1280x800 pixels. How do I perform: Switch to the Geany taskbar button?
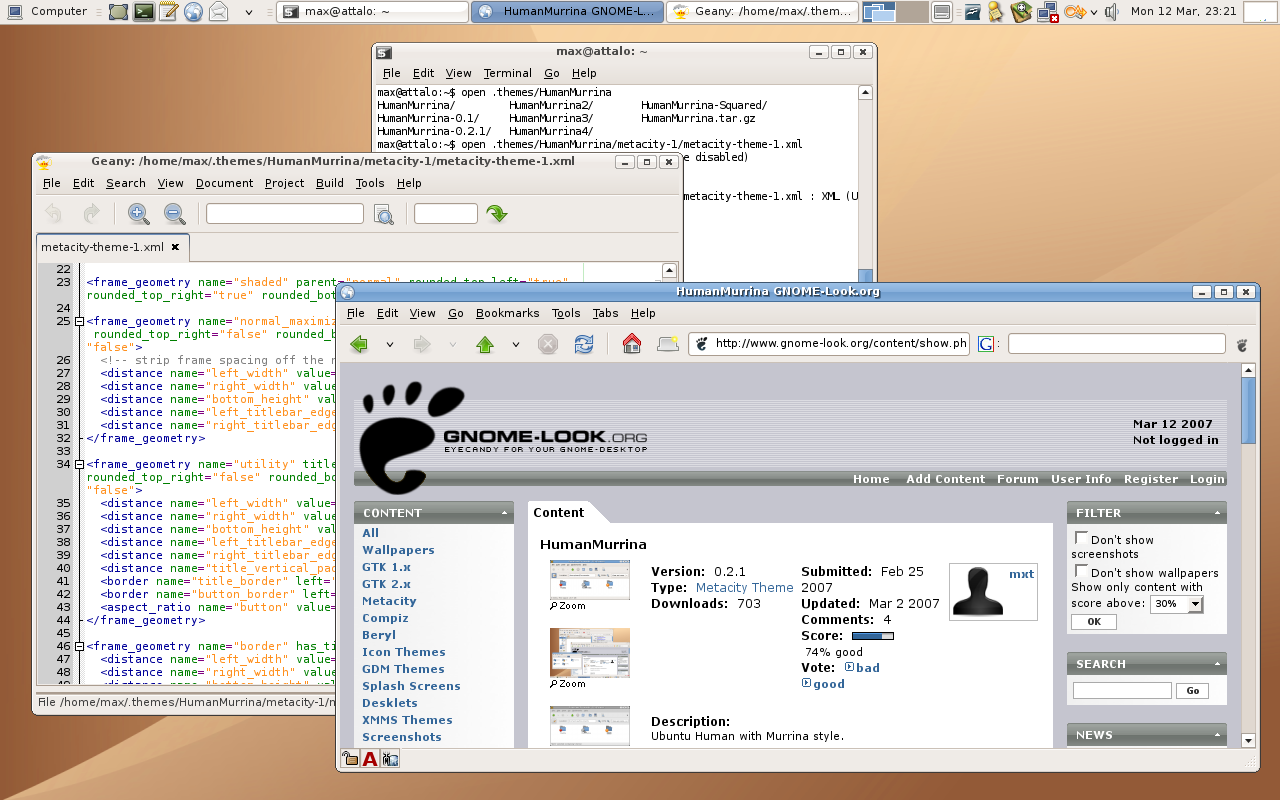coord(763,12)
